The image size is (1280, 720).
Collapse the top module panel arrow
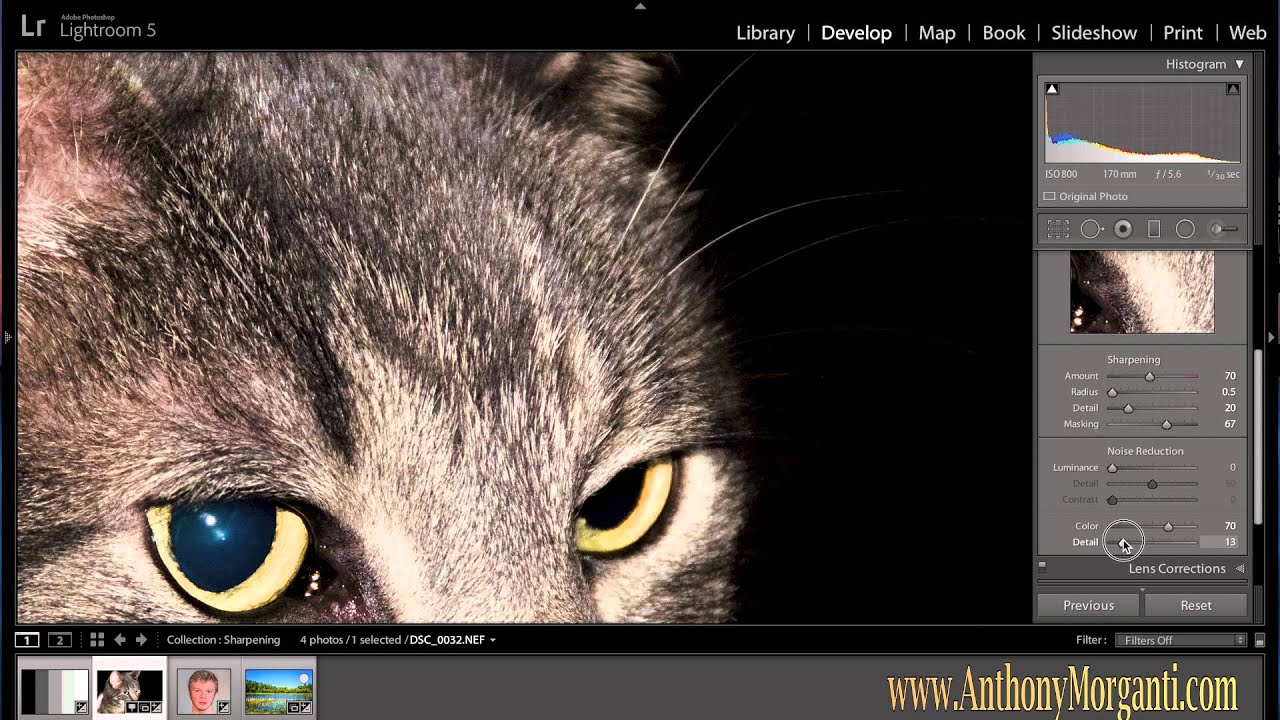click(x=640, y=6)
